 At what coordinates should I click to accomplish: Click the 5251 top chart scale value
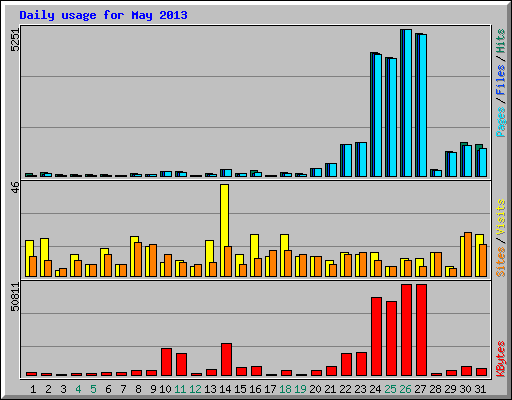pos(15,40)
